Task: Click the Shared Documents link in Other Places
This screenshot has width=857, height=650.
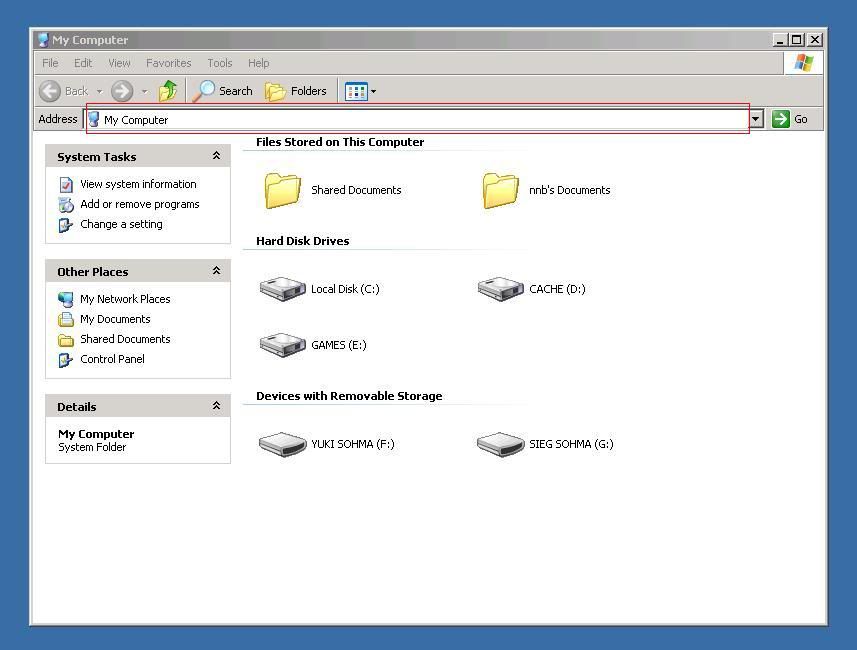Action: (x=125, y=339)
